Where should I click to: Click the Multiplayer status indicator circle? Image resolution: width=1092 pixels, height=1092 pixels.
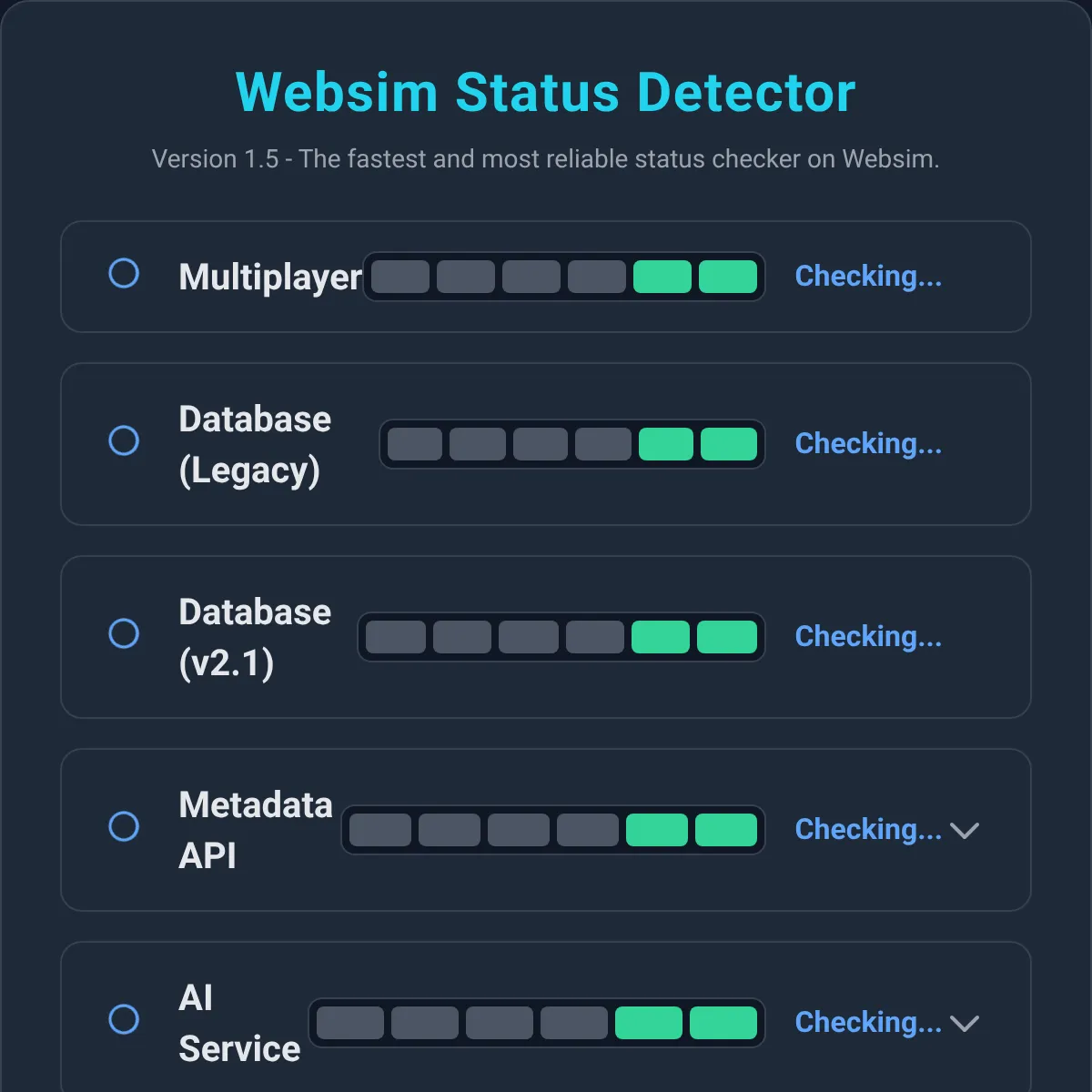point(124,273)
